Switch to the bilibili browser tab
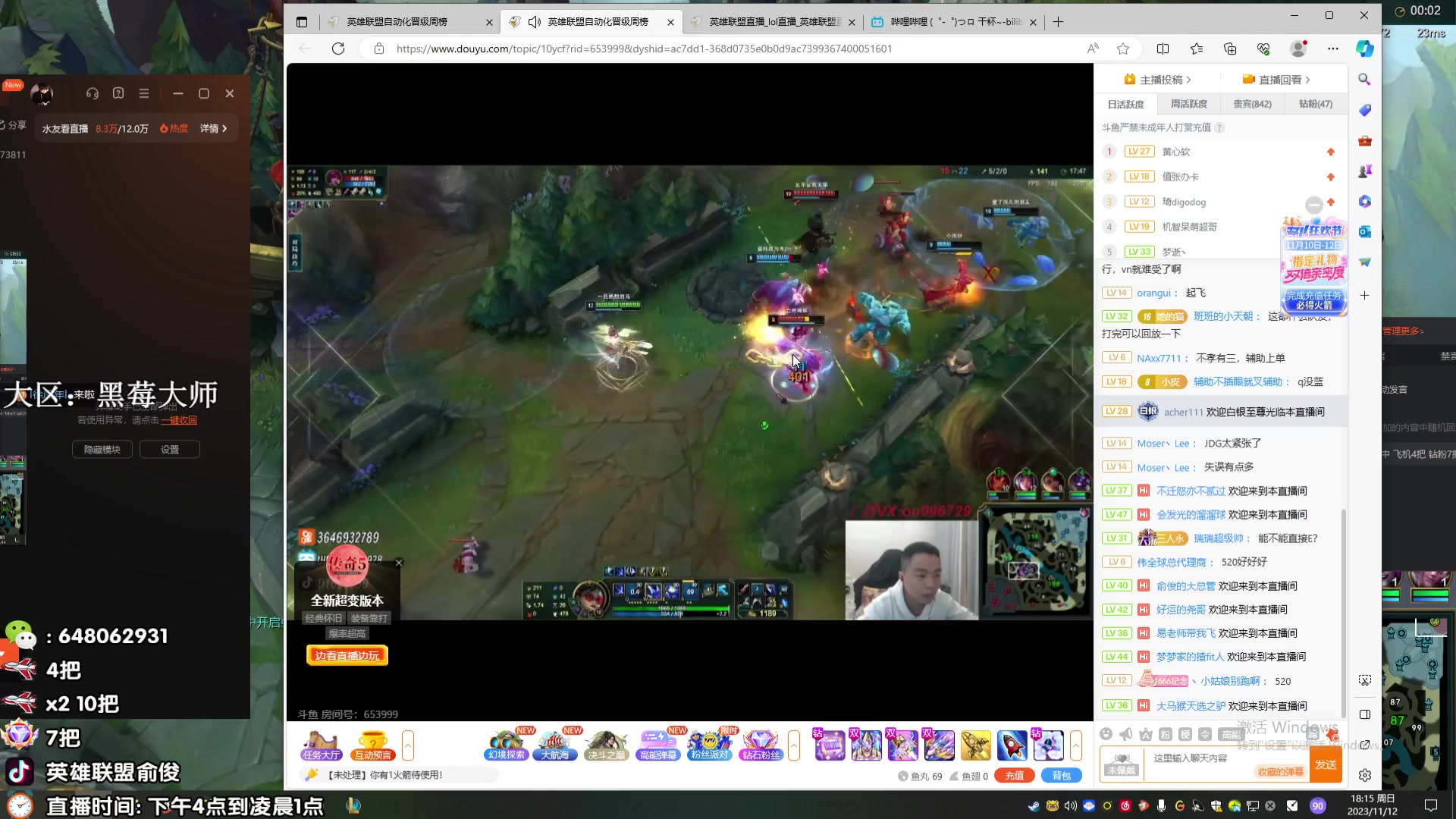The height and width of the screenshot is (819, 1456). tap(954, 22)
